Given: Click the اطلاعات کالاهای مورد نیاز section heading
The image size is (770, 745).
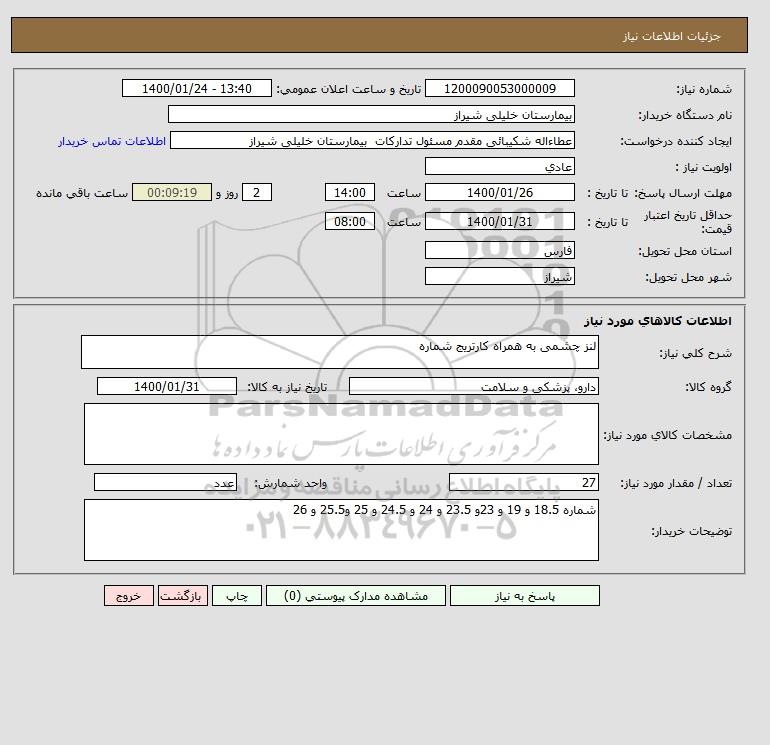Looking at the screenshot, I should 658,321.
